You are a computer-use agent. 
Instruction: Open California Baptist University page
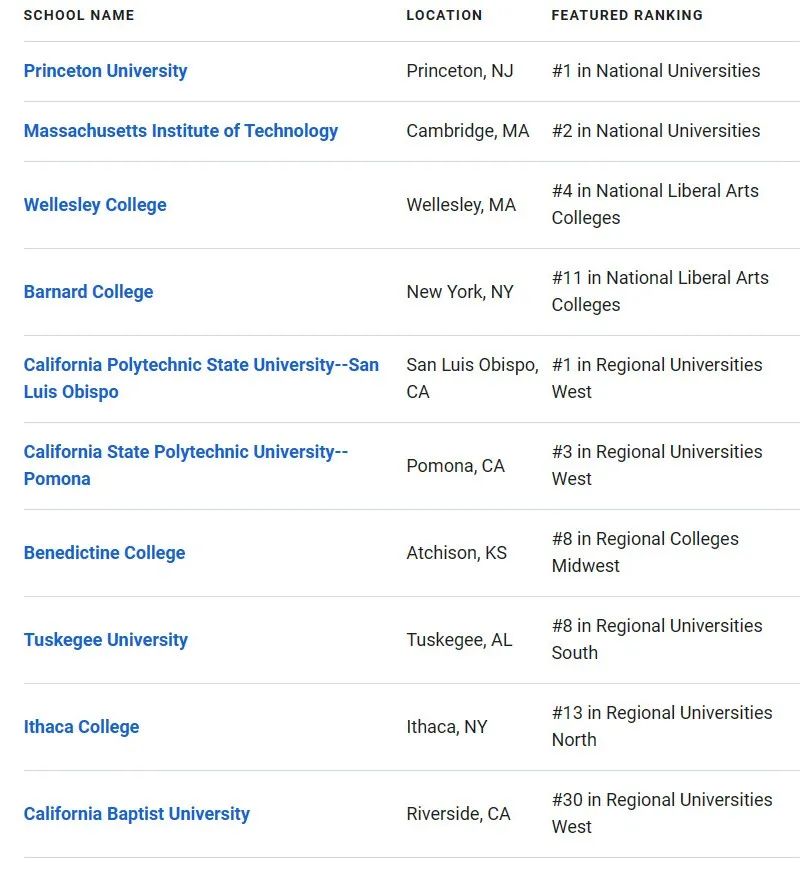136,814
